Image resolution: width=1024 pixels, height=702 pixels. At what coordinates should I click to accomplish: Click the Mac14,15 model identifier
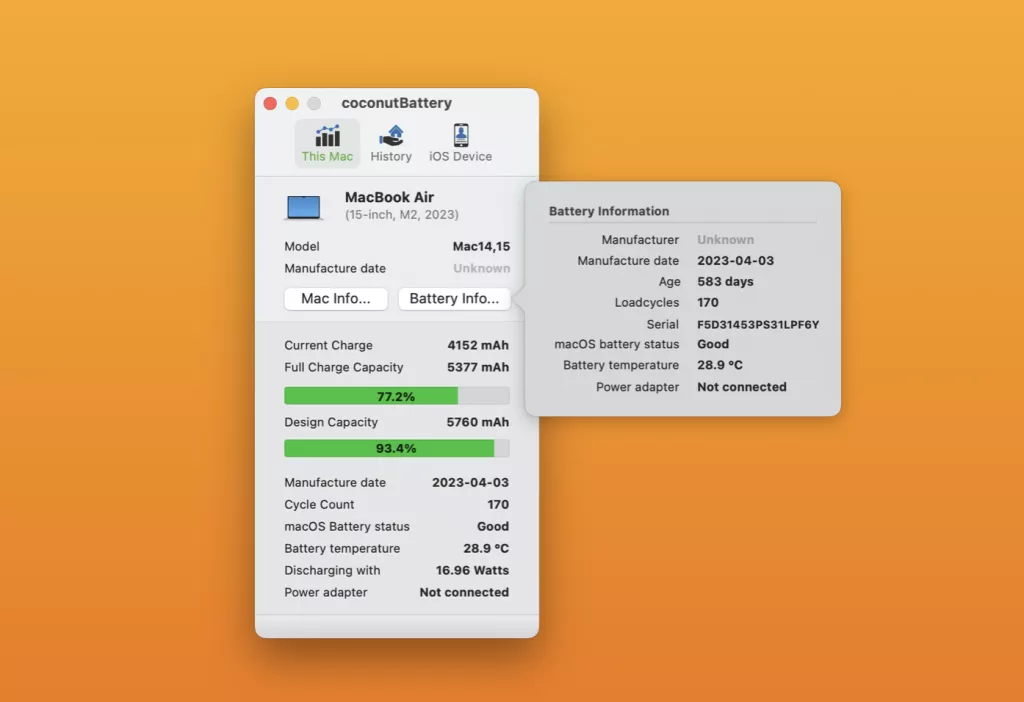(x=481, y=246)
